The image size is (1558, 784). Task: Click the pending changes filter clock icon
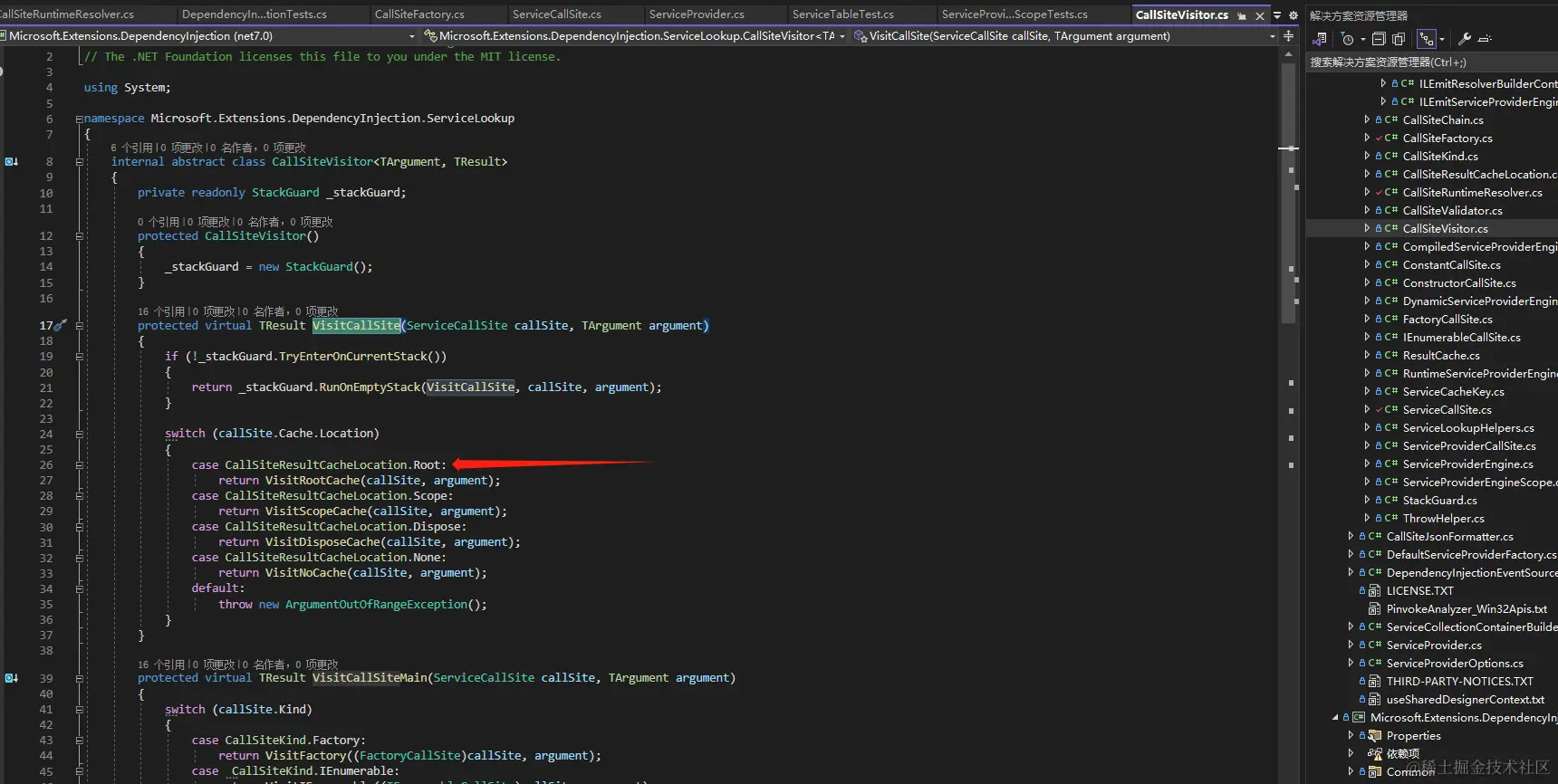[1348, 39]
